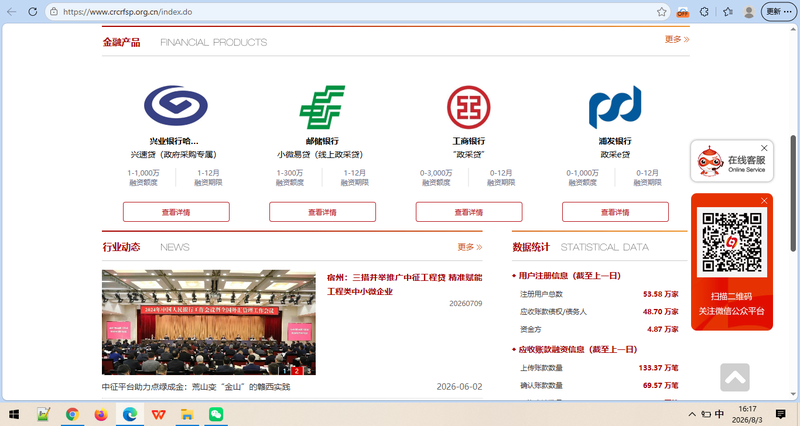Click the 确认账款数量 label
The width and height of the screenshot is (800, 426).
(541, 386)
